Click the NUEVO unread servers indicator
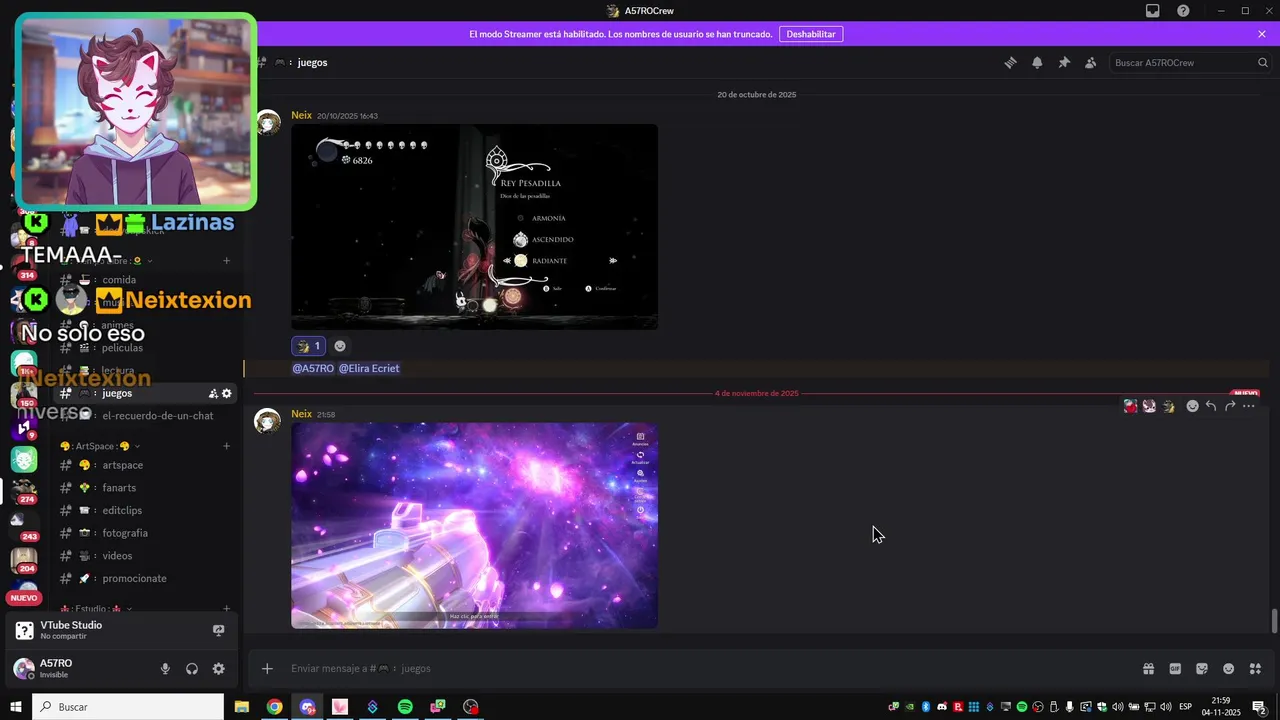1280x720 pixels. click(x=24, y=598)
